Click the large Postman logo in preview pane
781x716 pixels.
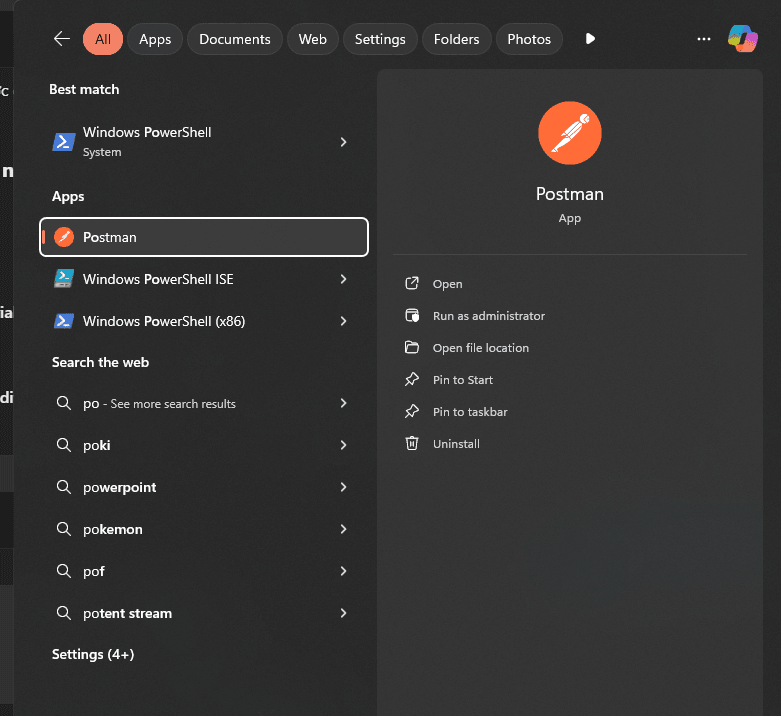point(569,133)
